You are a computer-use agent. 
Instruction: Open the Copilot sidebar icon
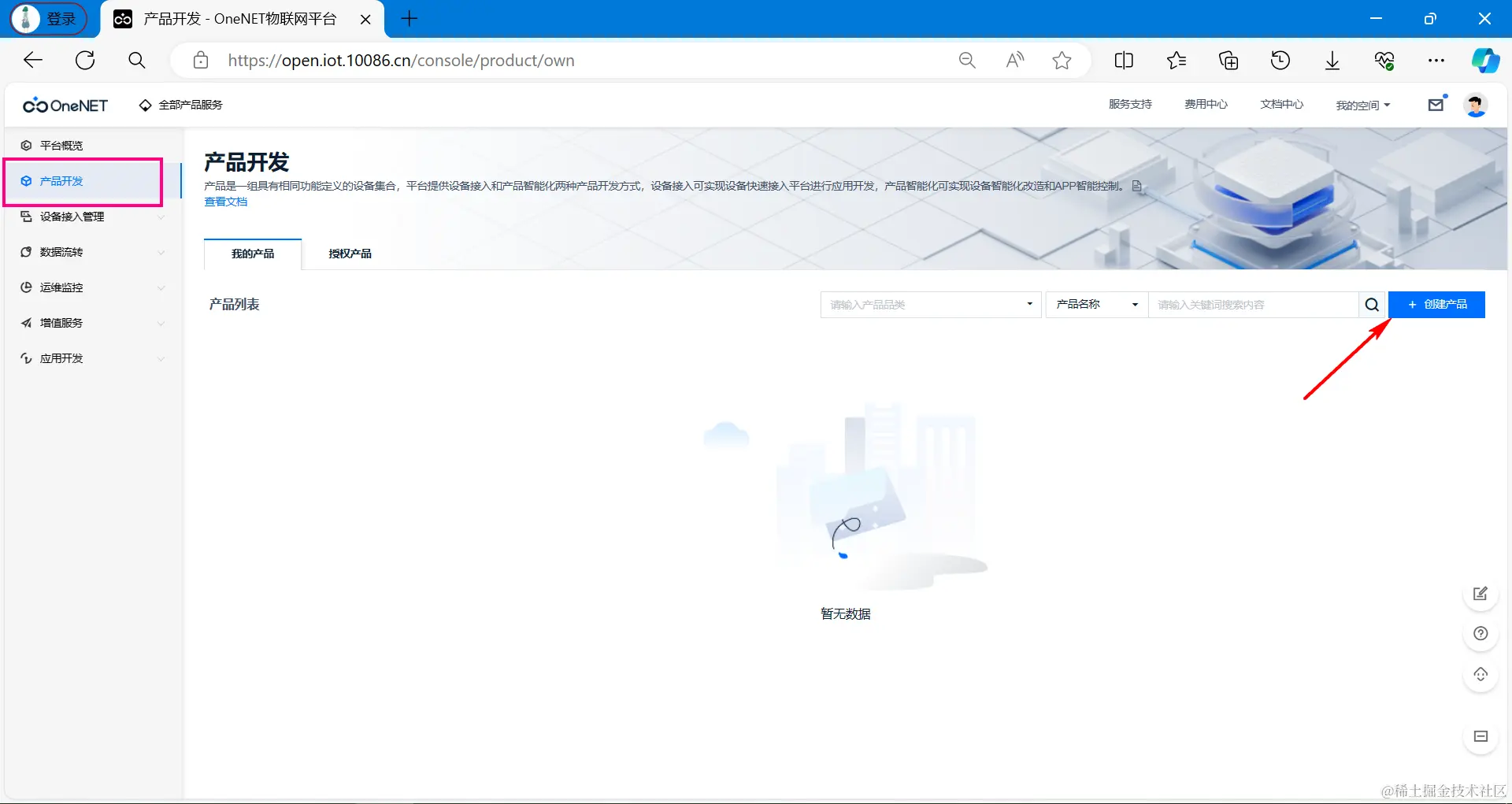(x=1485, y=60)
